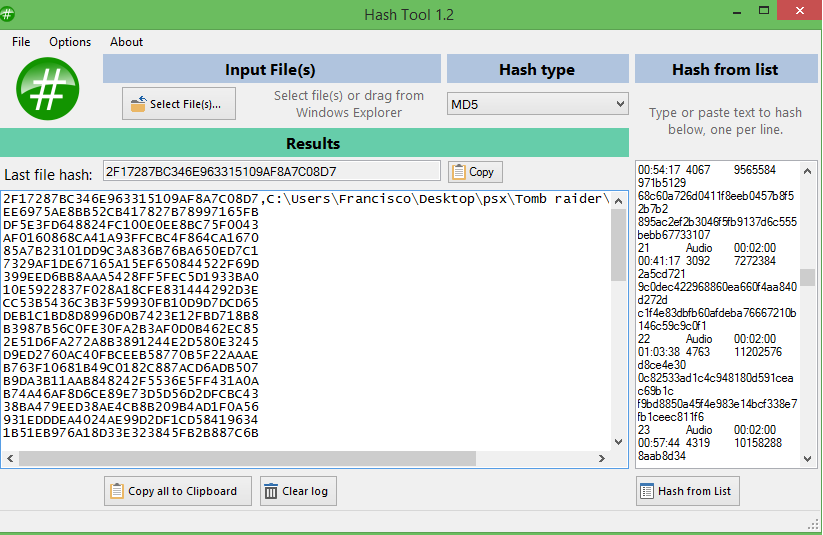
Task: Click list entry 2a5cd721
Action: (661, 274)
